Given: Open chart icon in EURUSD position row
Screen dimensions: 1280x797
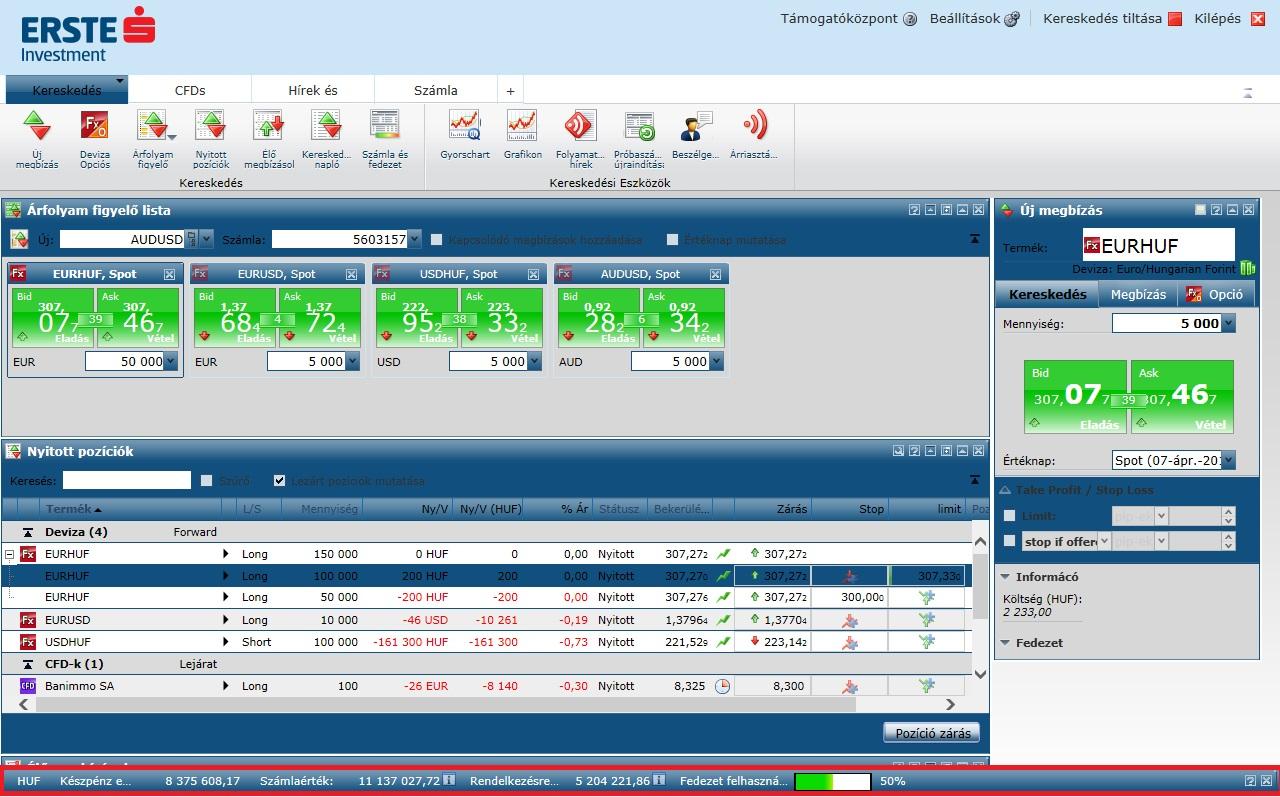Looking at the screenshot, I should pyautogui.click(x=724, y=620).
